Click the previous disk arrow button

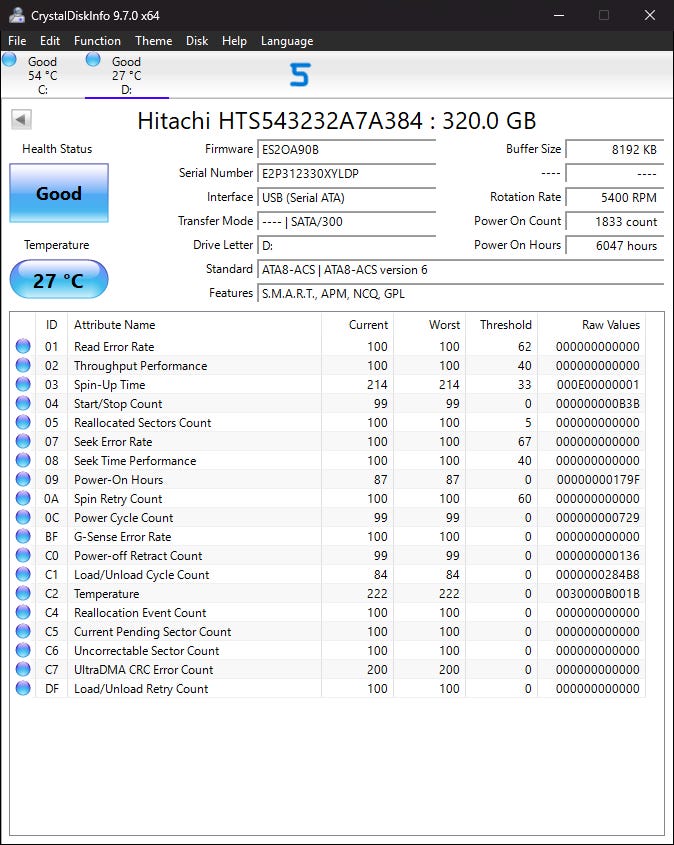[22, 119]
